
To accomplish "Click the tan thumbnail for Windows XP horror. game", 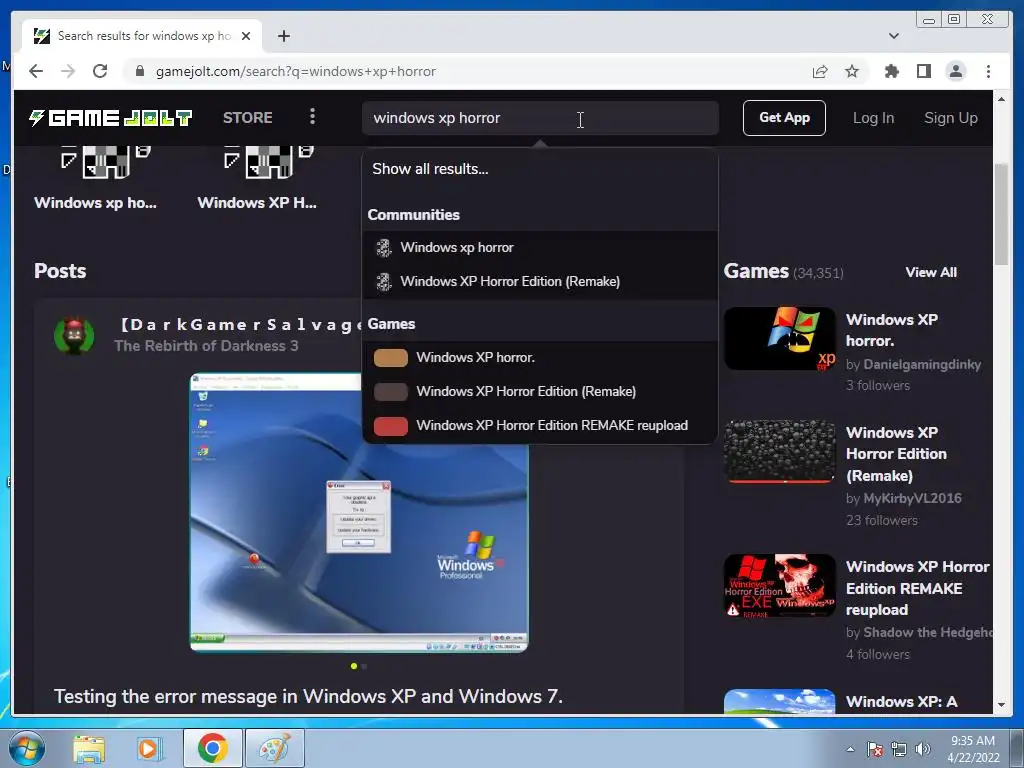I will point(391,358).
